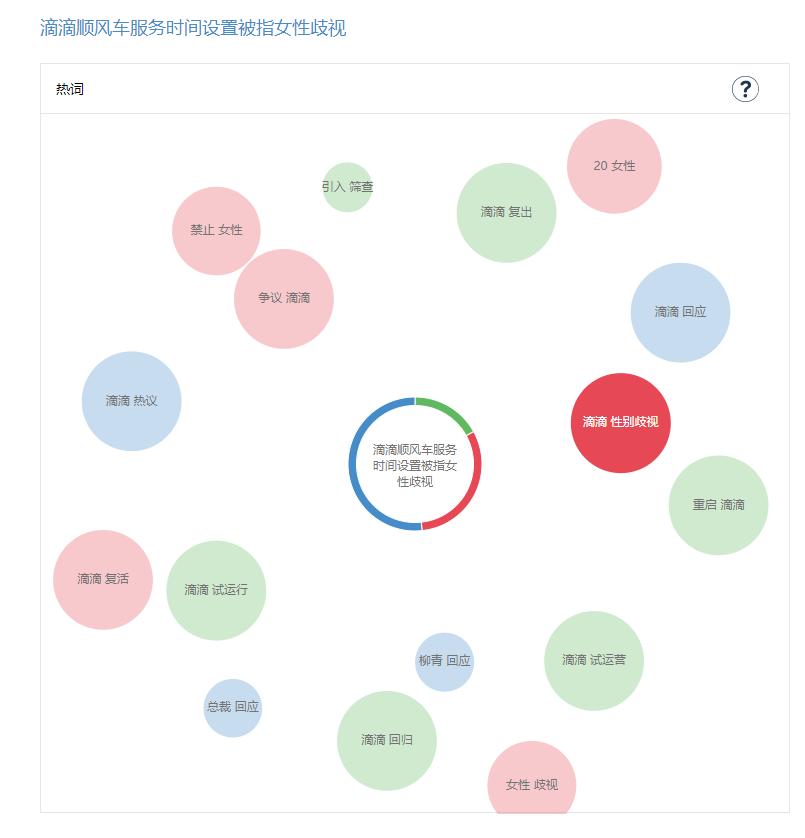Click the 总裁 回应 blue bubble
This screenshot has width=805, height=838.
coord(233,707)
